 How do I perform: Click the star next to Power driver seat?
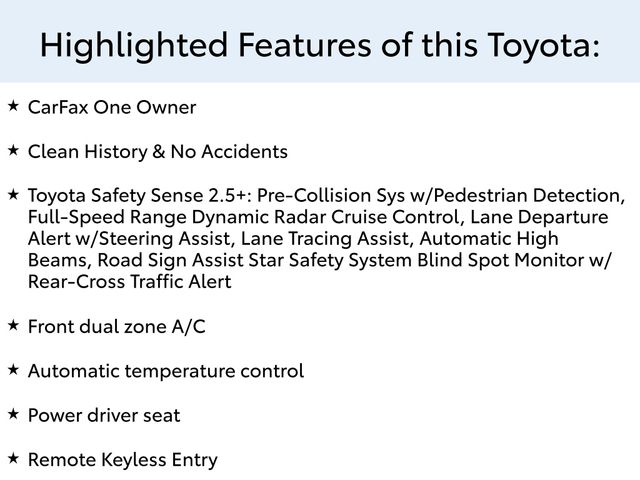click(x=13, y=414)
